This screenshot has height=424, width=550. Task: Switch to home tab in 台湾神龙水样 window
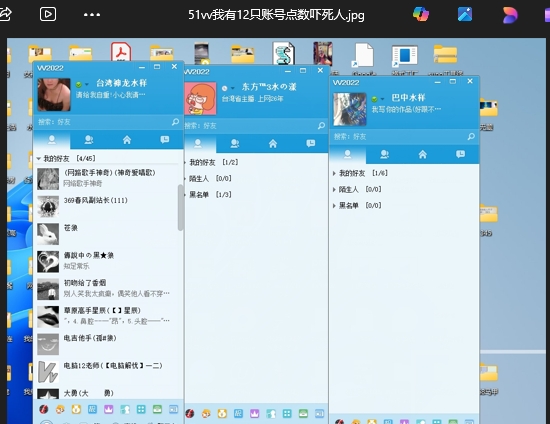[x=127, y=140]
